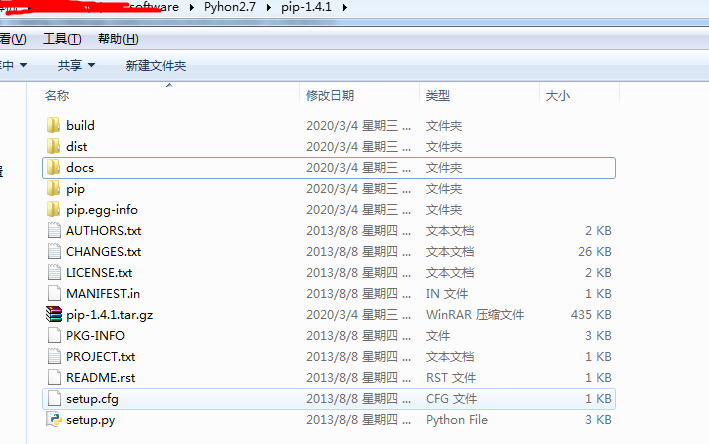Select the file name build
The height and width of the screenshot is (444, 709).
pos(80,125)
